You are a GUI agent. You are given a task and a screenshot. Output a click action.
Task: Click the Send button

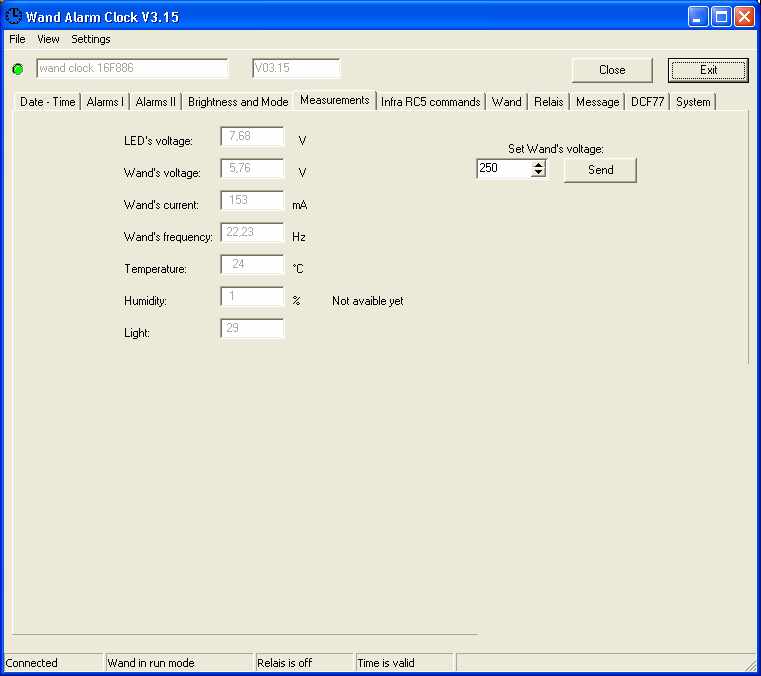(600, 170)
